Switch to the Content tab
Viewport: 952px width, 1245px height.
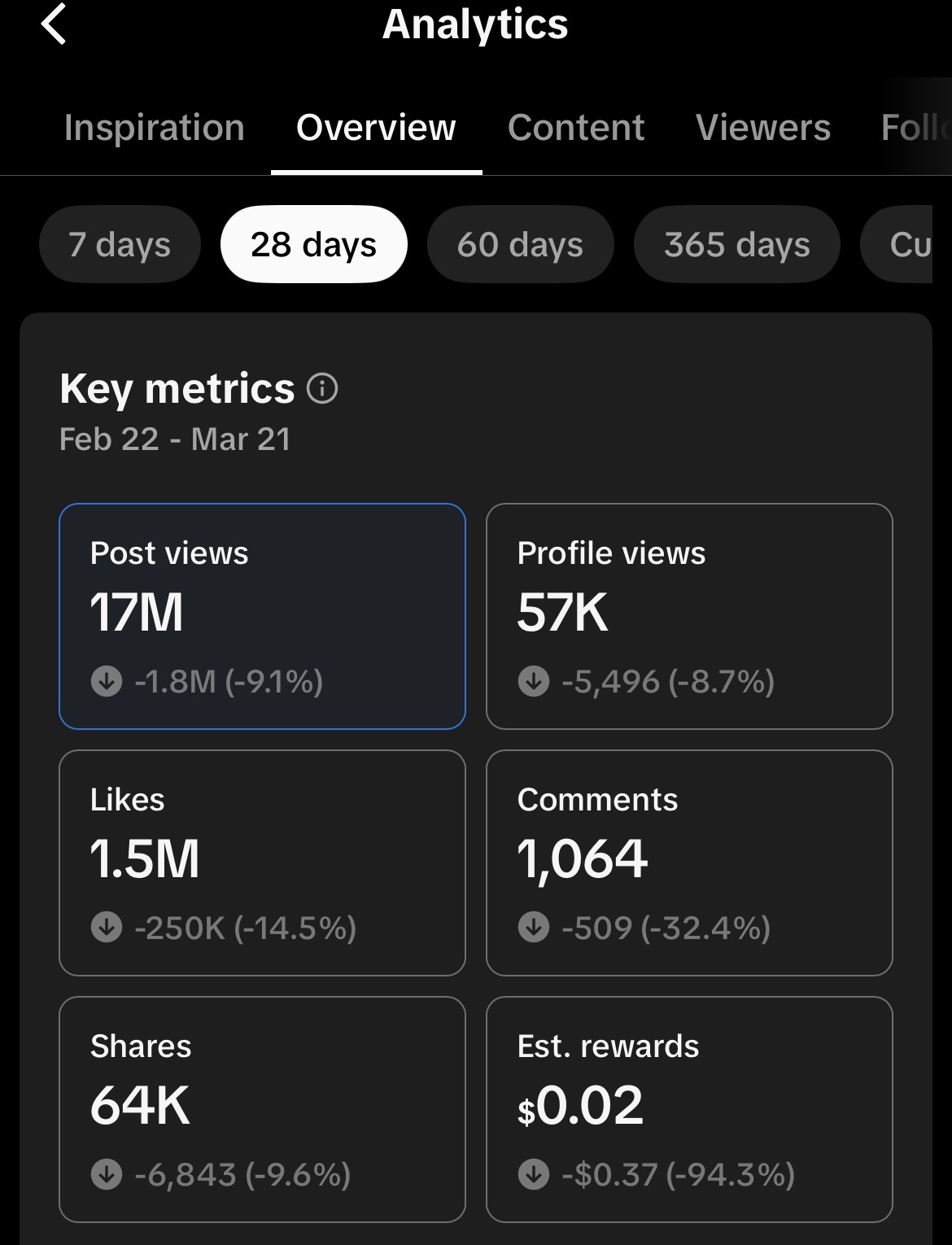coord(576,128)
